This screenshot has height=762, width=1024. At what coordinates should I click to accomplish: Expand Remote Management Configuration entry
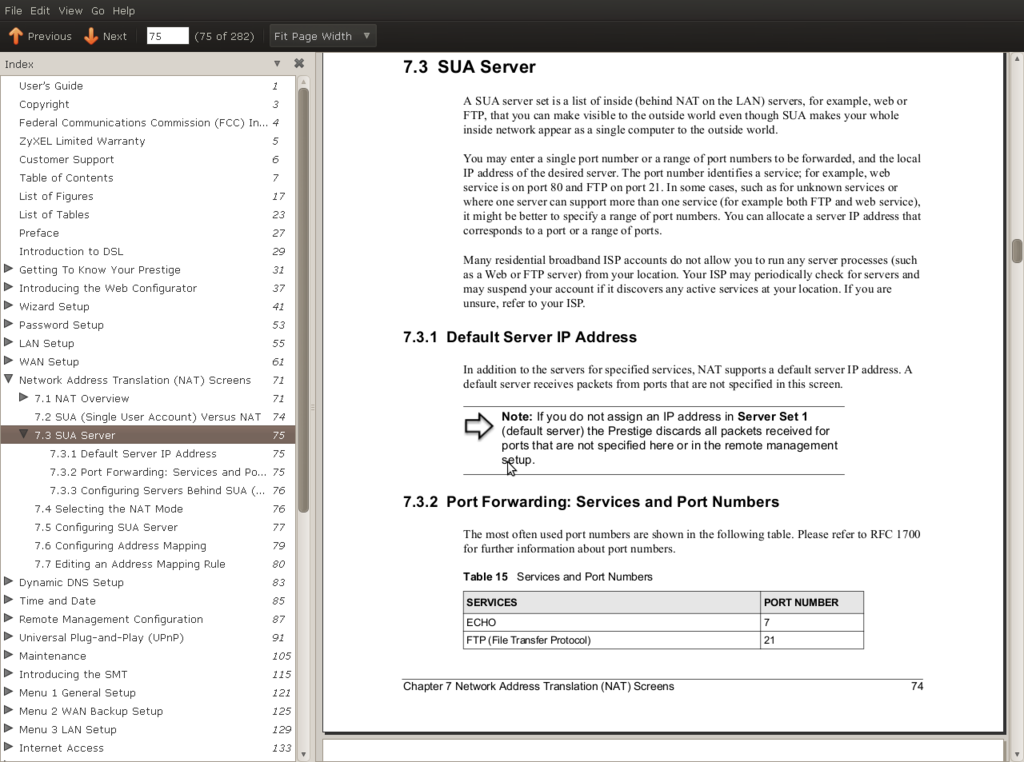tap(8, 618)
